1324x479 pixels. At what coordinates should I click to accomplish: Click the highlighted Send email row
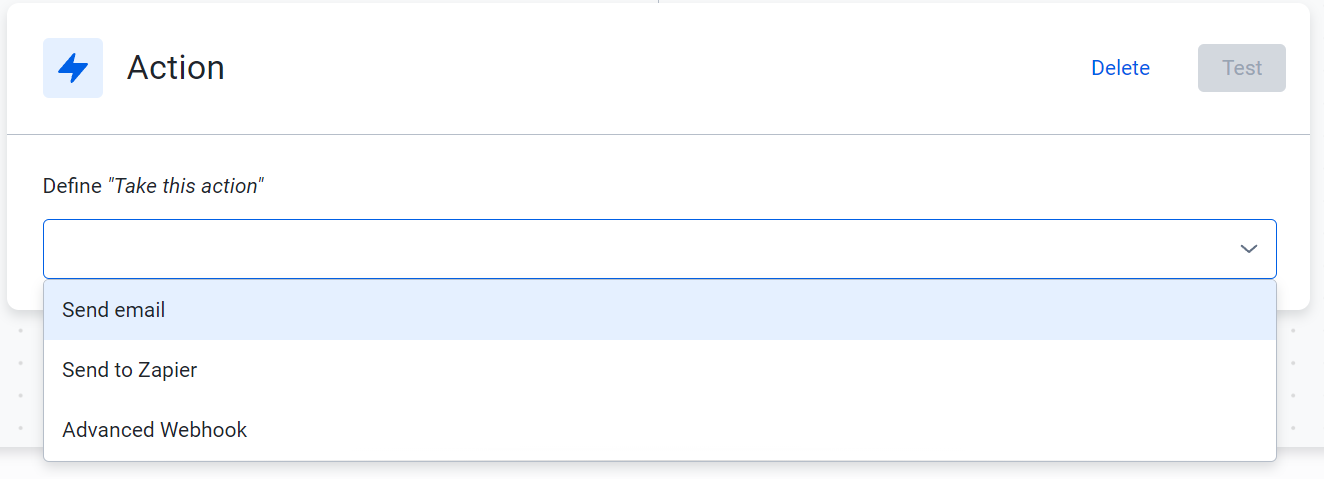(x=660, y=310)
